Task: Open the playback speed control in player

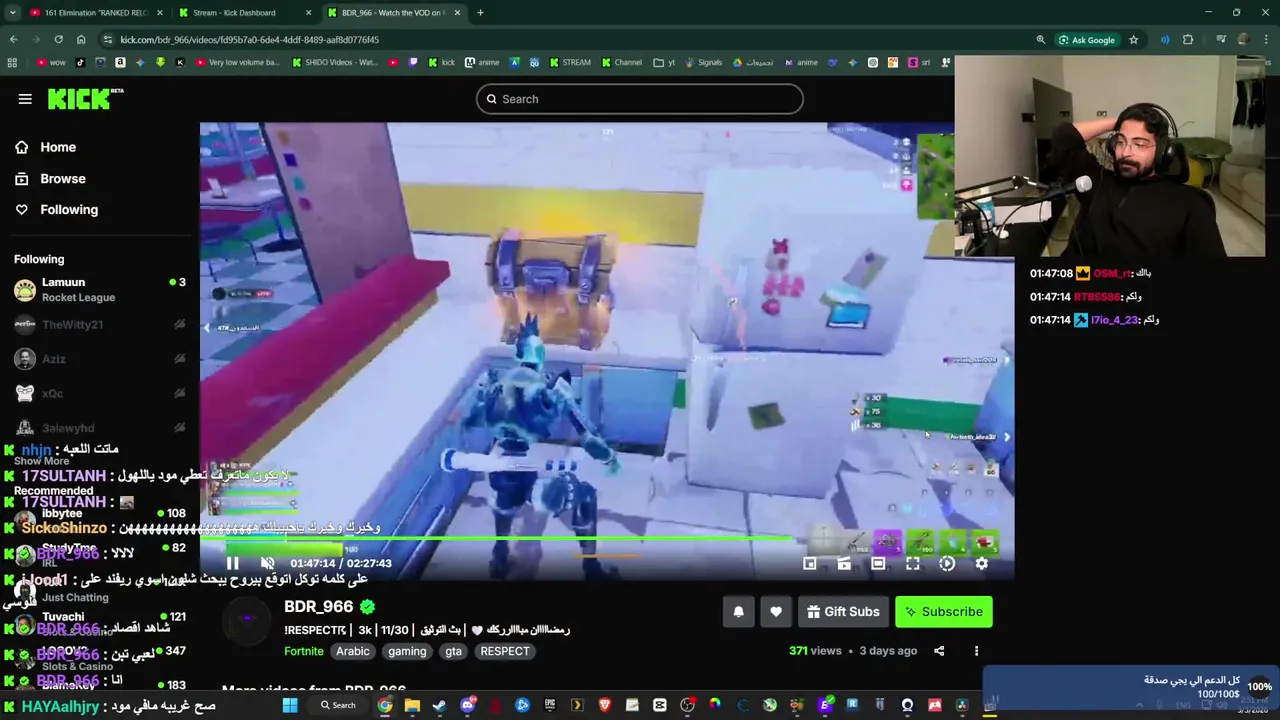Action: 947,563
